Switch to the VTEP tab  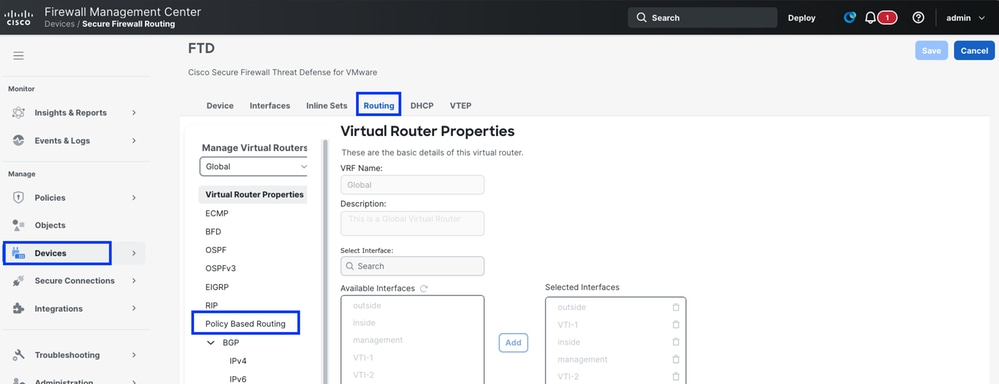(461, 106)
